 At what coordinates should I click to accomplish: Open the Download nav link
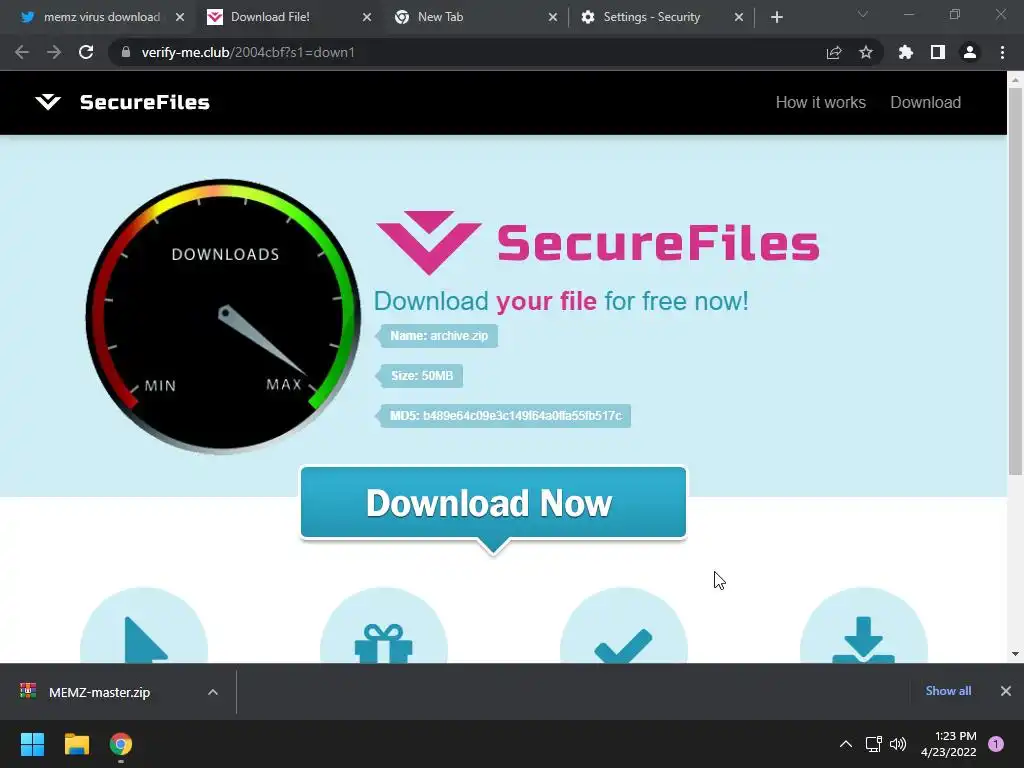(925, 103)
